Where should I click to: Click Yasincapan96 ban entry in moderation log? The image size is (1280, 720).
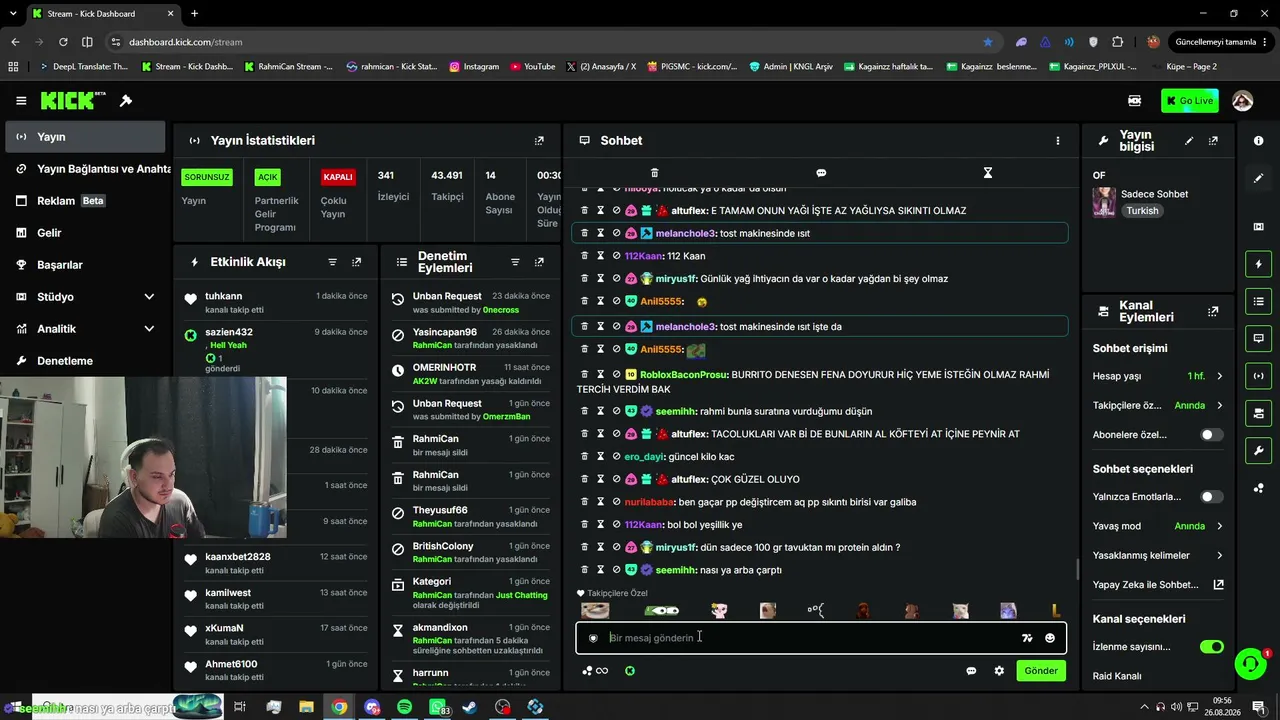point(470,338)
